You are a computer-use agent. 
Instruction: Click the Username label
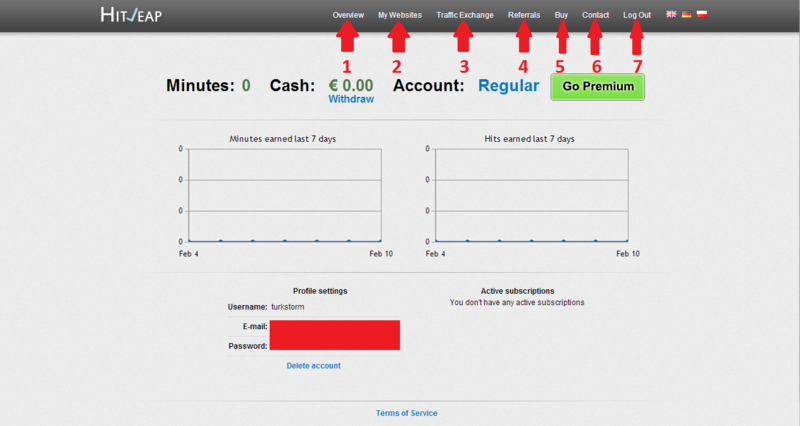[247, 307]
